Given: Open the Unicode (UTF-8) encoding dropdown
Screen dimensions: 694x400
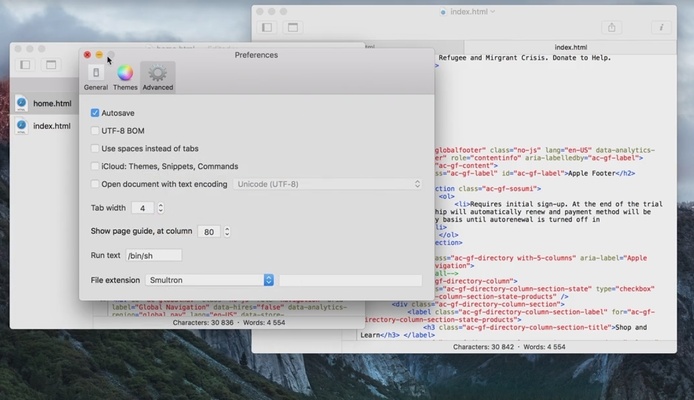Looking at the screenshot, I should [x=328, y=184].
